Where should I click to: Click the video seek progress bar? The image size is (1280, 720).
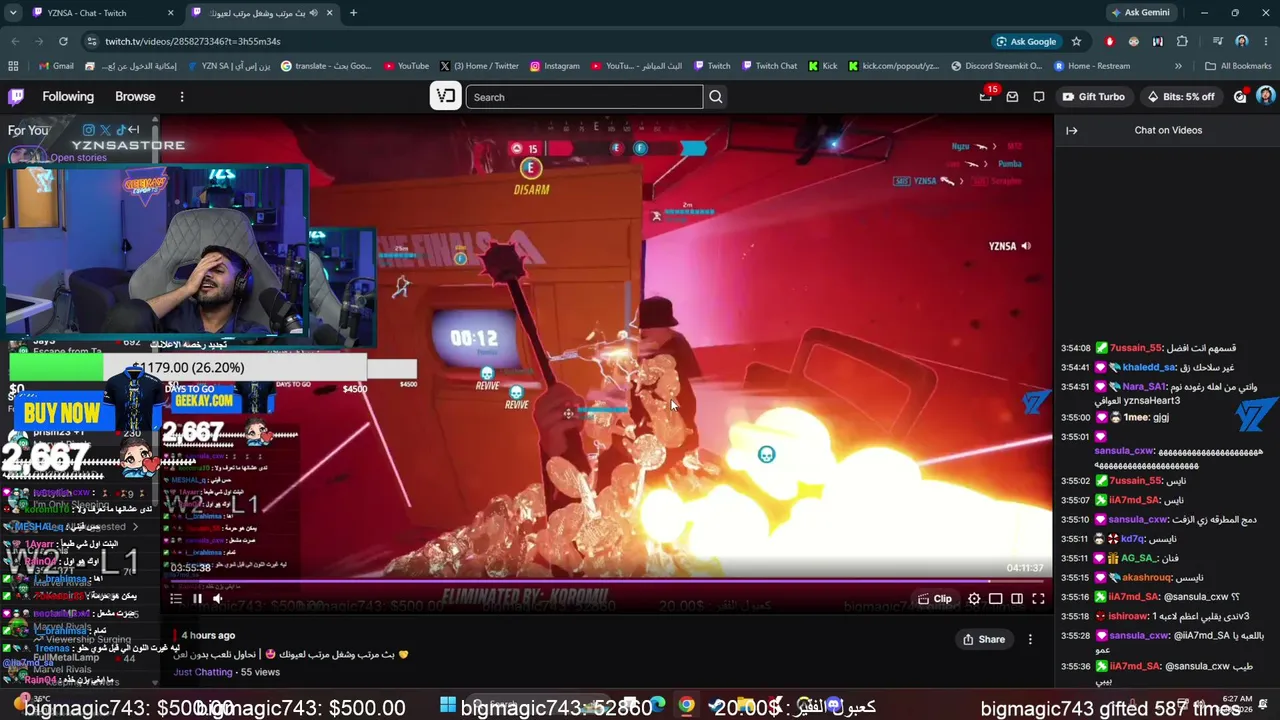tap(607, 581)
